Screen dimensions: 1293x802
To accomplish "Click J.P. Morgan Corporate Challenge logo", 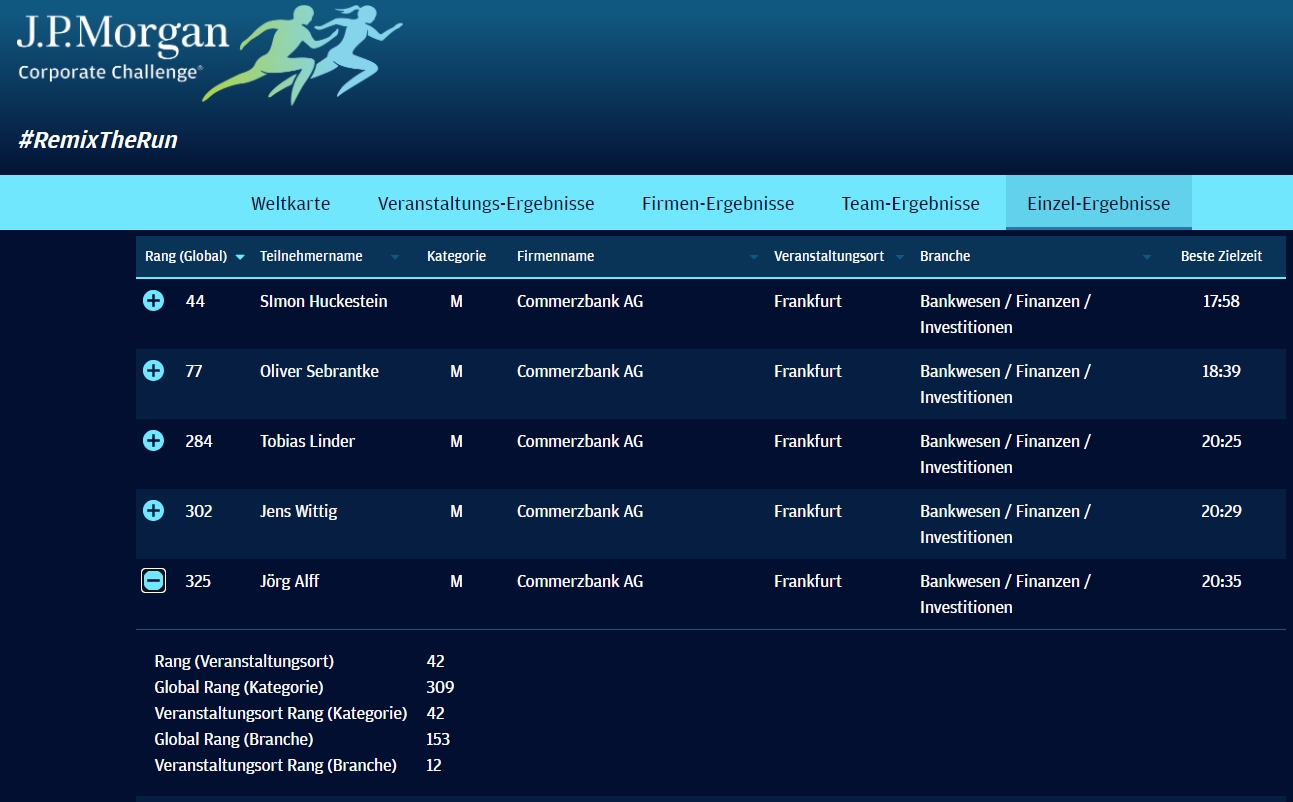I will click(x=123, y=48).
